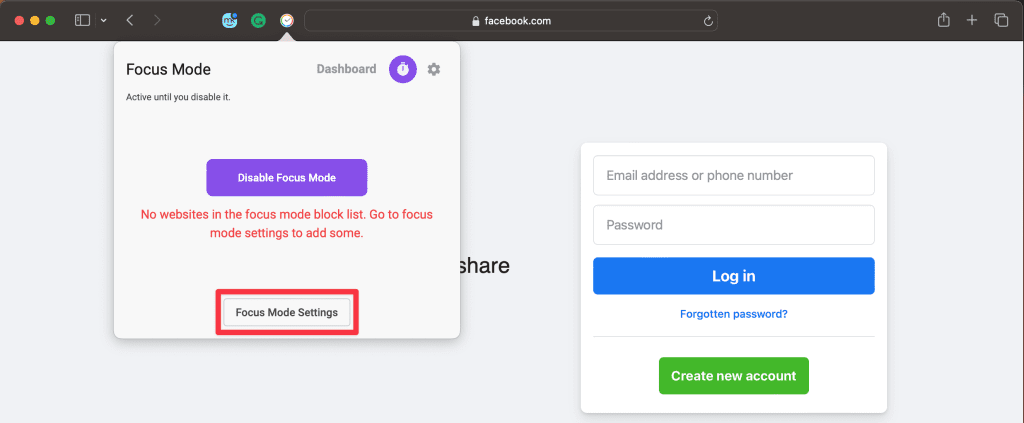Go back with the back arrow
1024x423 pixels.
point(130,20)
